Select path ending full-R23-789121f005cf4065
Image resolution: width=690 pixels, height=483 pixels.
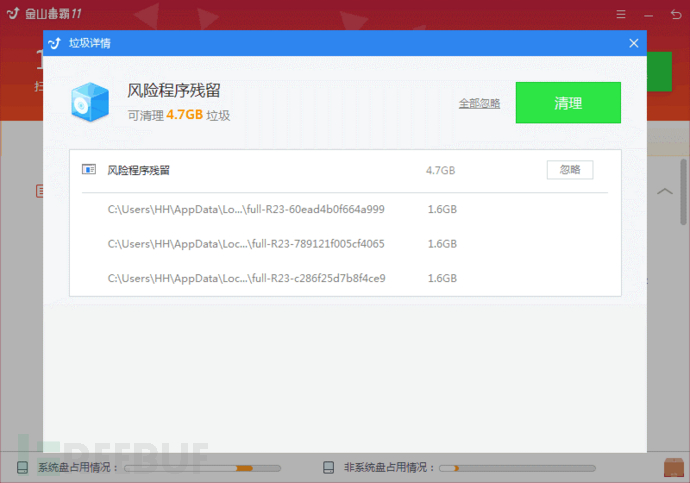pos(246,244)
